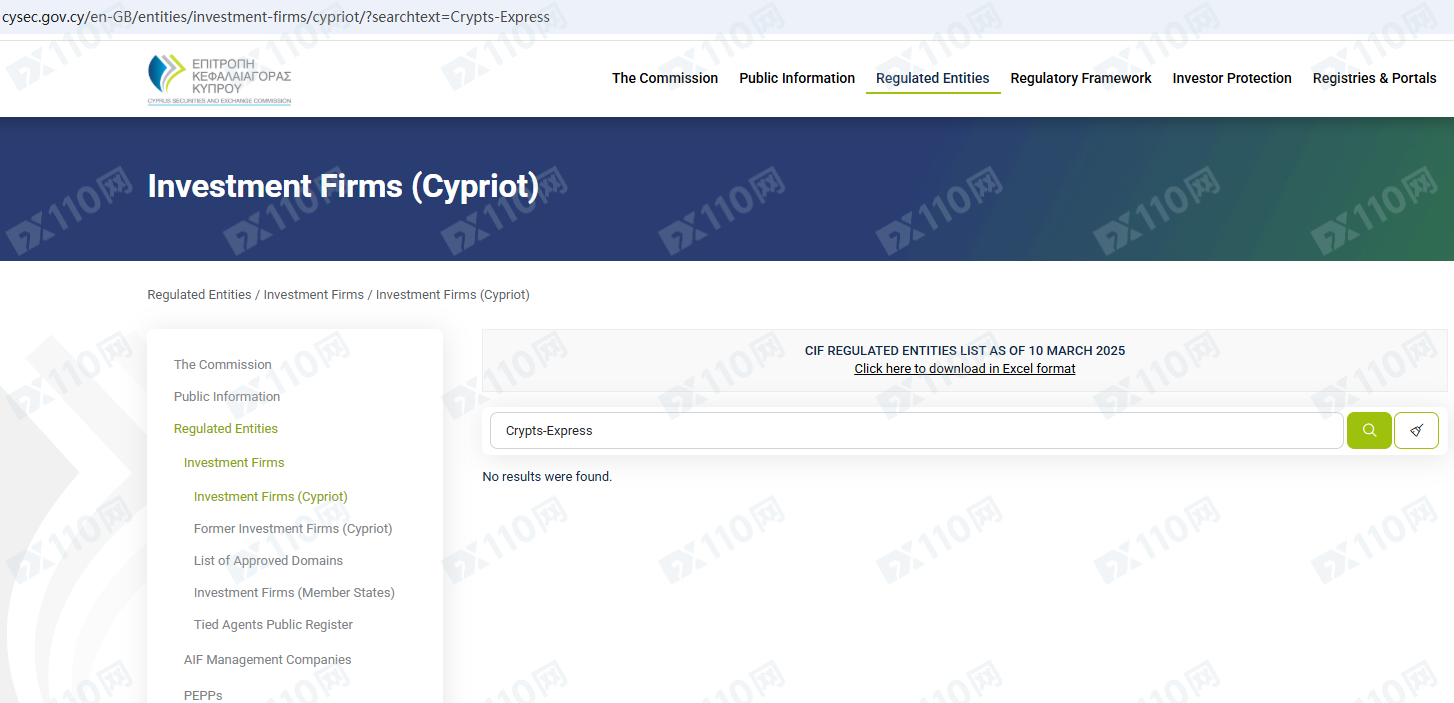The width and height of the screenshot is (1454, 703).
Task: Open the Public Information top menu
Action: 797,78
